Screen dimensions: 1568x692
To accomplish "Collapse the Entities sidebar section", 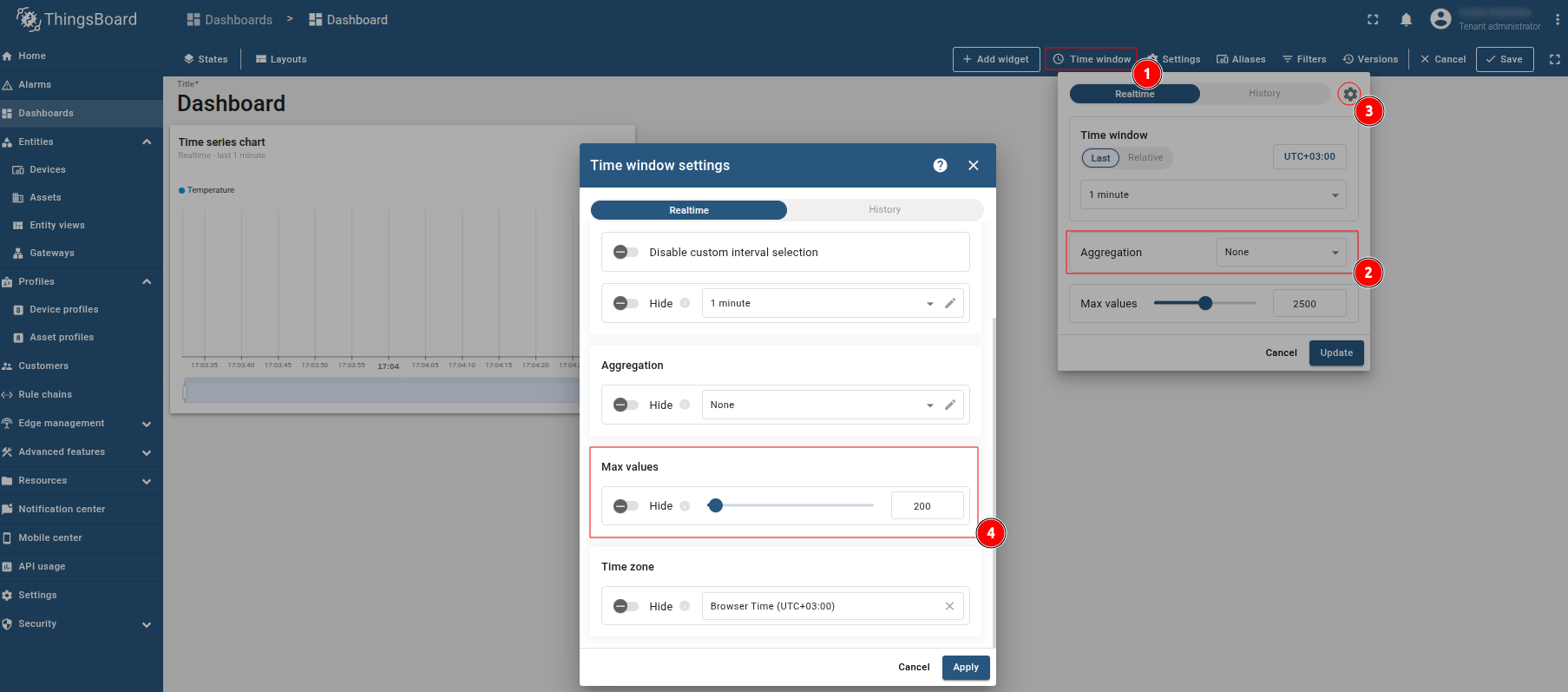I will click(x=146, y=142).
